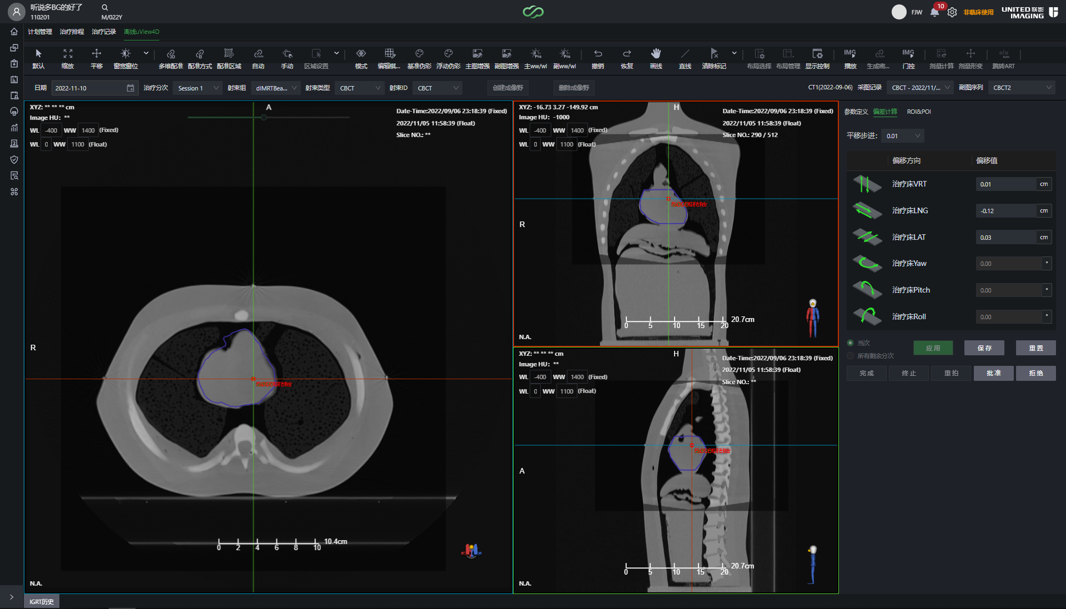1066x609 pixels.
Task: Click the 日期 2022-11-10 date field
Action: click(x=94, y=88)
